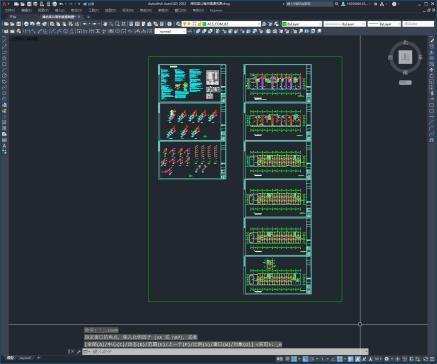Open the WCS dropdown below the ViewCube
This screenshot has width=437, height=364.
coord(405,82)
